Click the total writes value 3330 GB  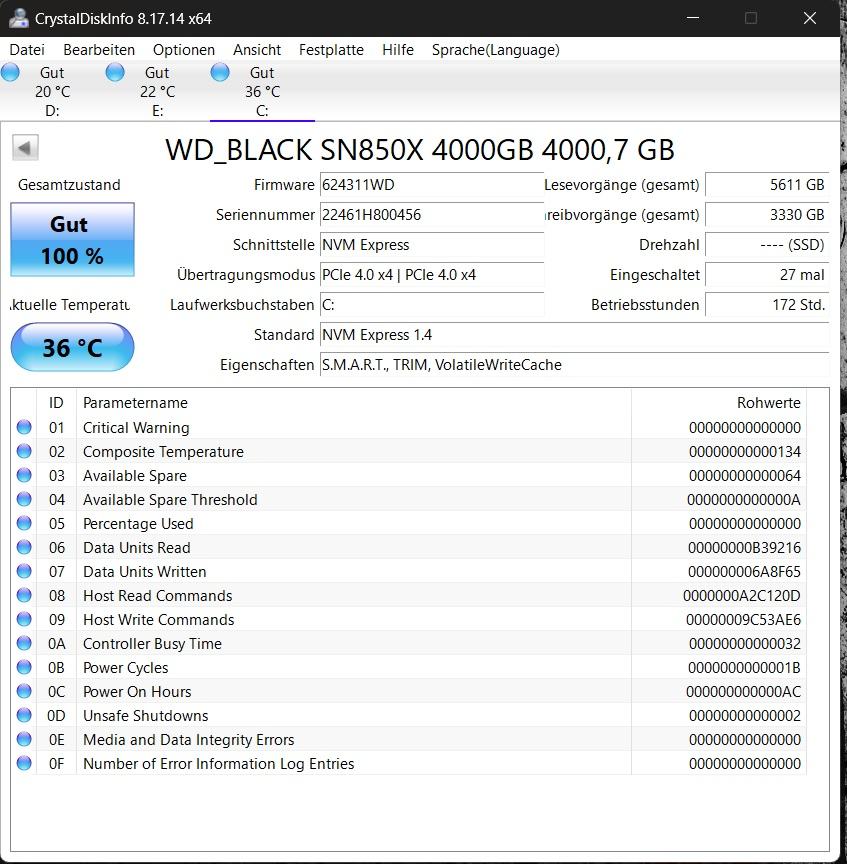pyautogui.click(x=767, y=214)
